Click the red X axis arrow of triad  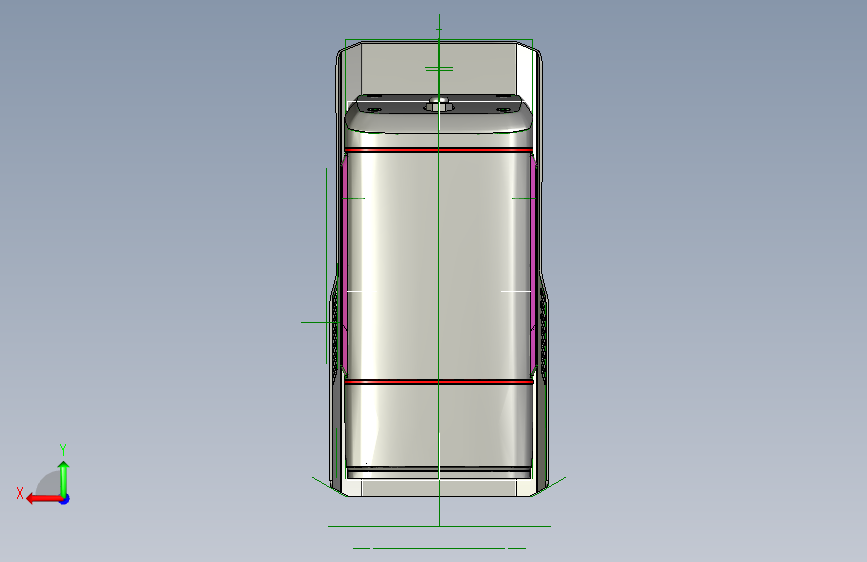point(43,499)
